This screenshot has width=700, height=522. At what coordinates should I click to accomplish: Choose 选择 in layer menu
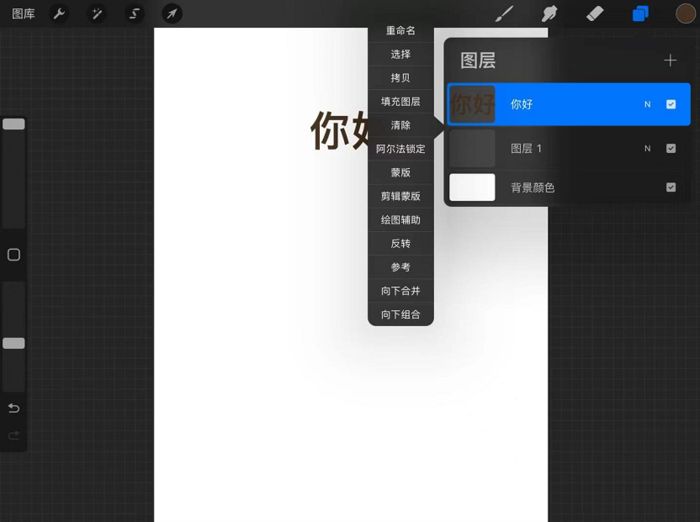coord(400,54)
